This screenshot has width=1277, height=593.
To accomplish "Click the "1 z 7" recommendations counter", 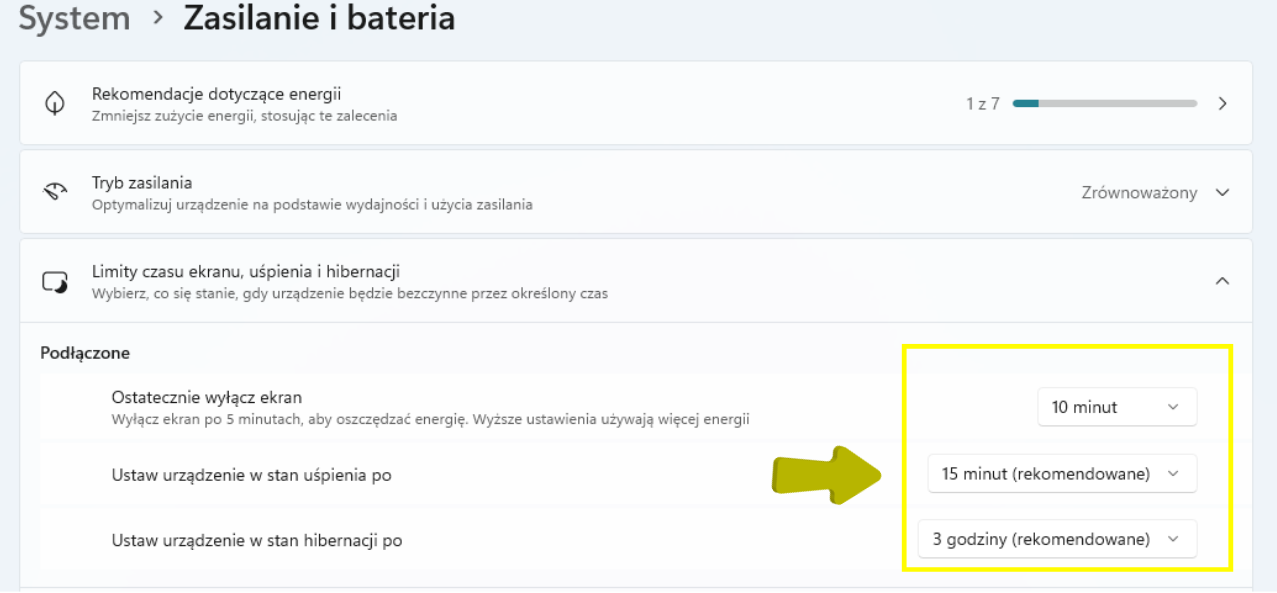I will click(982, 104).
